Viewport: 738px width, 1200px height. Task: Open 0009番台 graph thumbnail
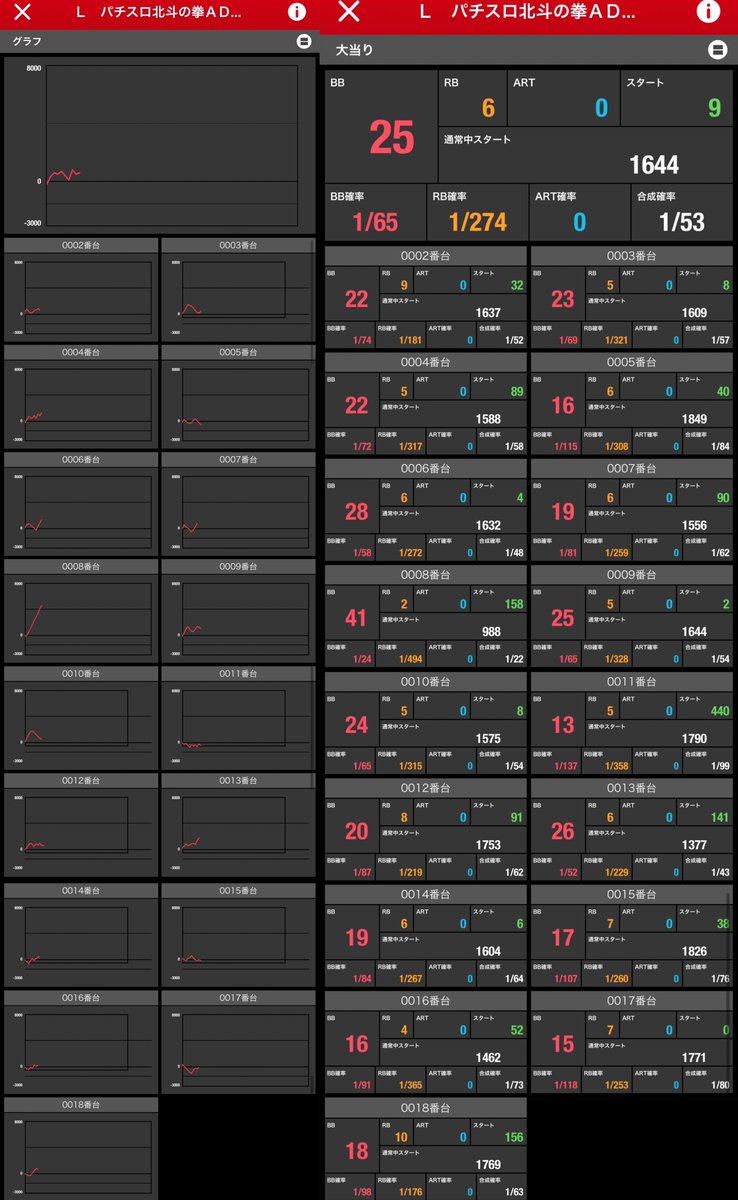click(238, 618)
